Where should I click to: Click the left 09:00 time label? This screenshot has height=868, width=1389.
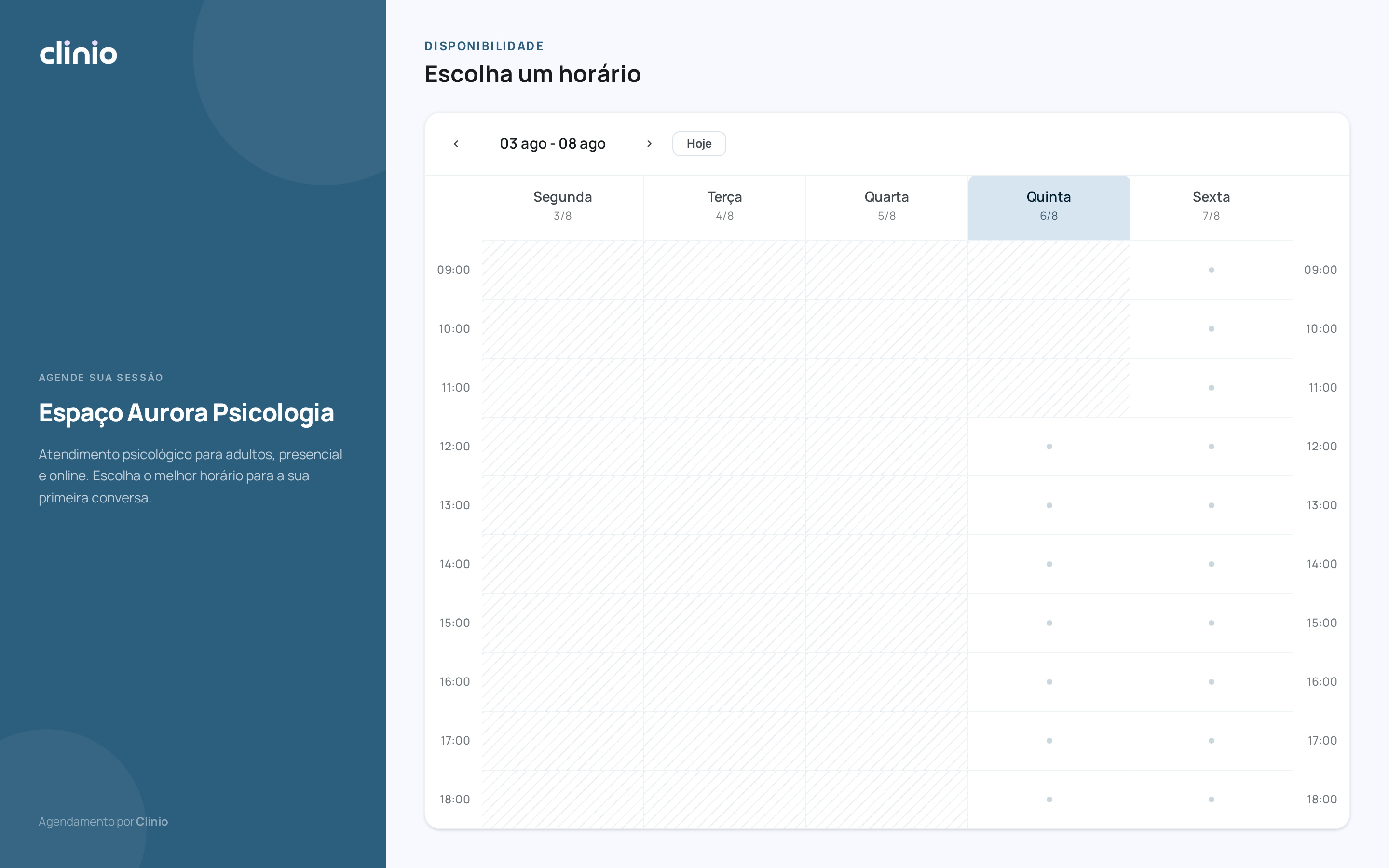tap(453, 270)
